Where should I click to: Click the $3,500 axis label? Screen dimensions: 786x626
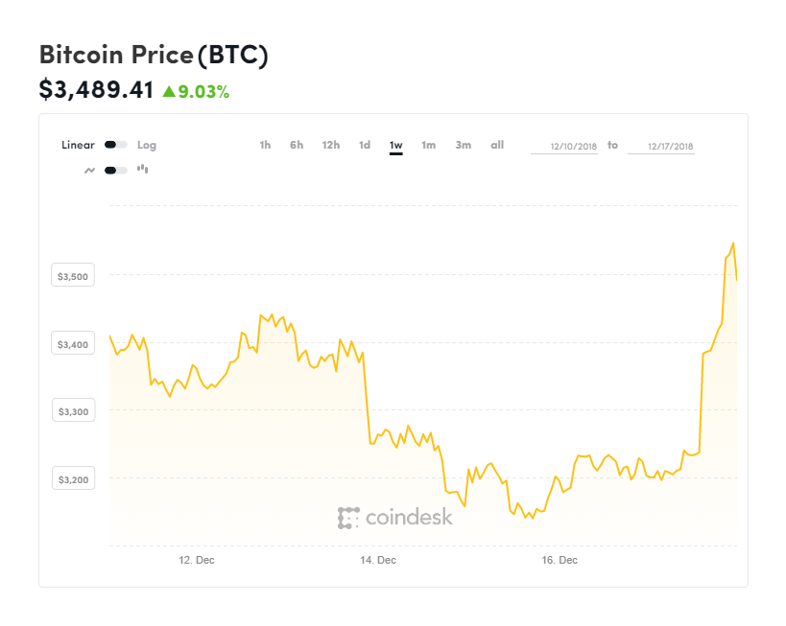pos(73,275)
